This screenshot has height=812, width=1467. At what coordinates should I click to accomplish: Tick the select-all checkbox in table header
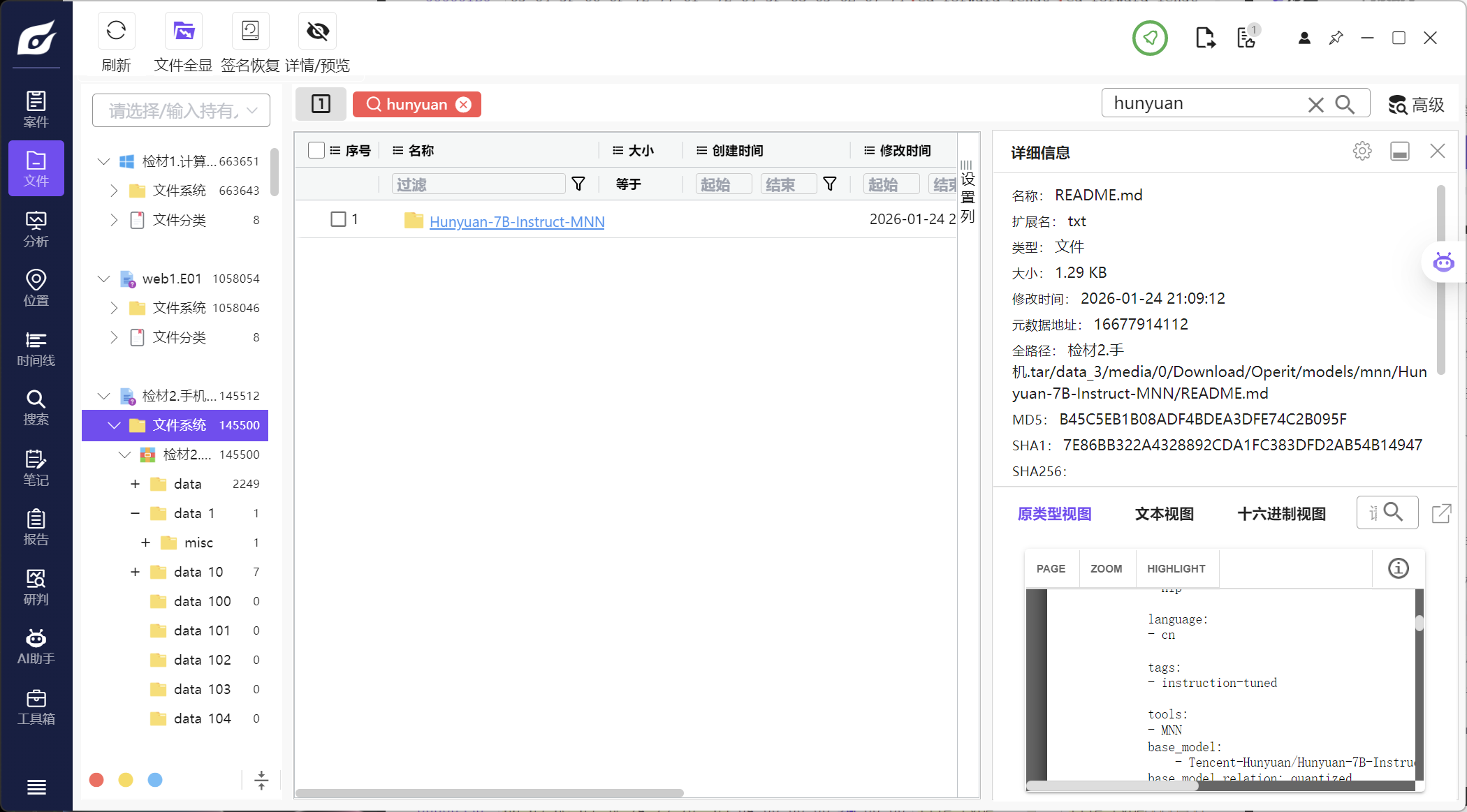(x=316, y=150)
